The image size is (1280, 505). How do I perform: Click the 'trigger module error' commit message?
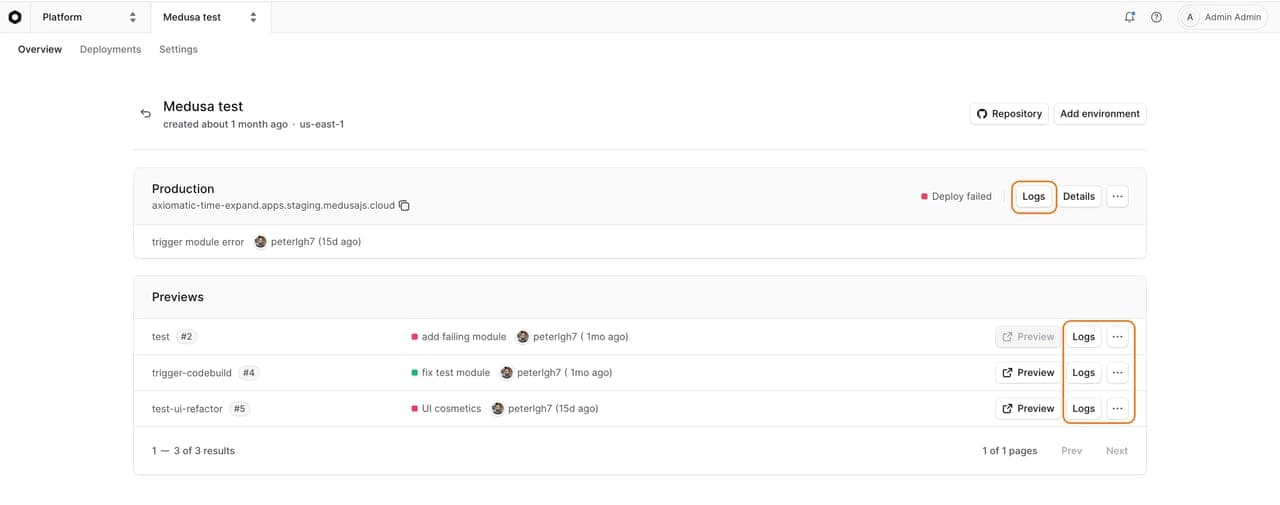pyautogui.click(x=198, y=242)
